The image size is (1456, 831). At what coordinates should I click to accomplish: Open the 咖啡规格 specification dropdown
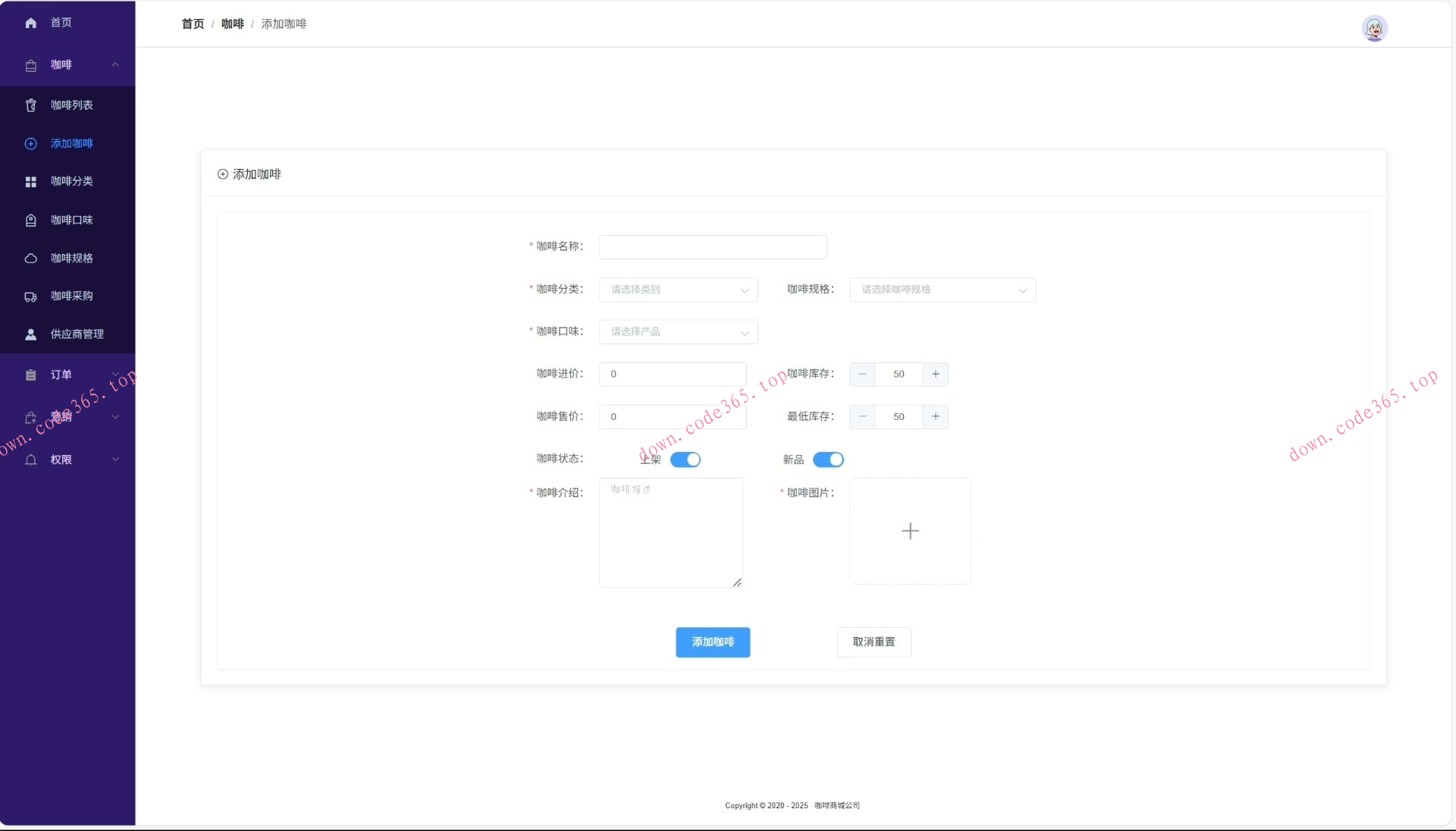click(942, 290)
